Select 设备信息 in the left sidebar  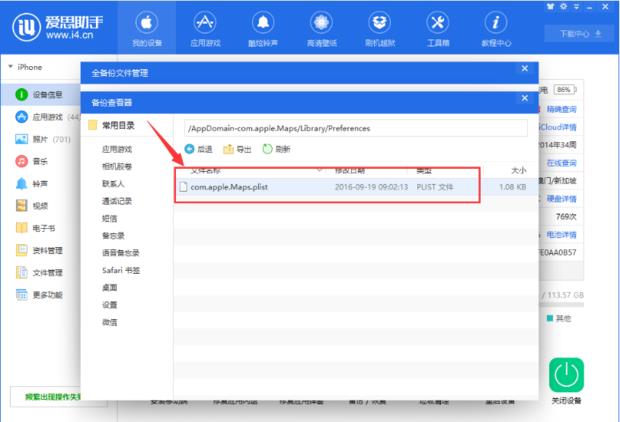click(x=40, y=95)
